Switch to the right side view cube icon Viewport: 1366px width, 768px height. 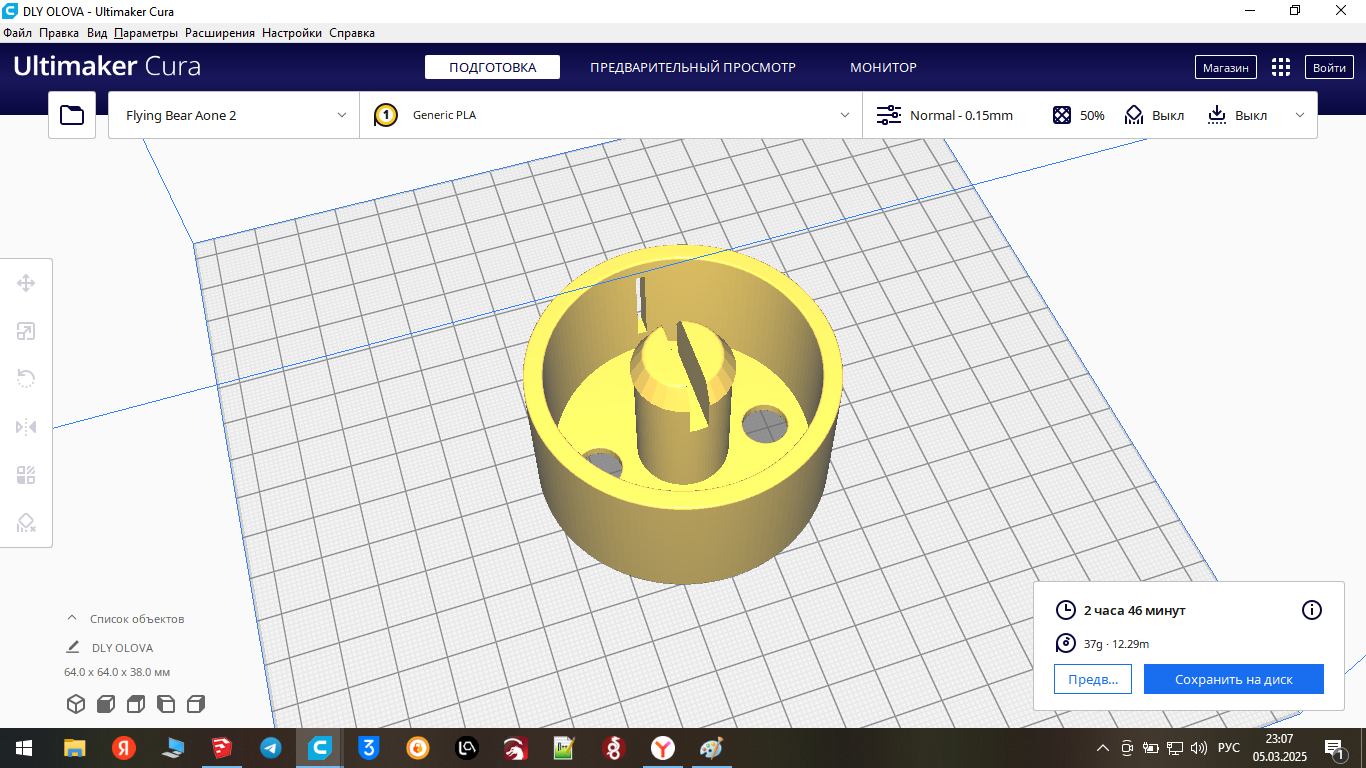[x=196, y=704]
